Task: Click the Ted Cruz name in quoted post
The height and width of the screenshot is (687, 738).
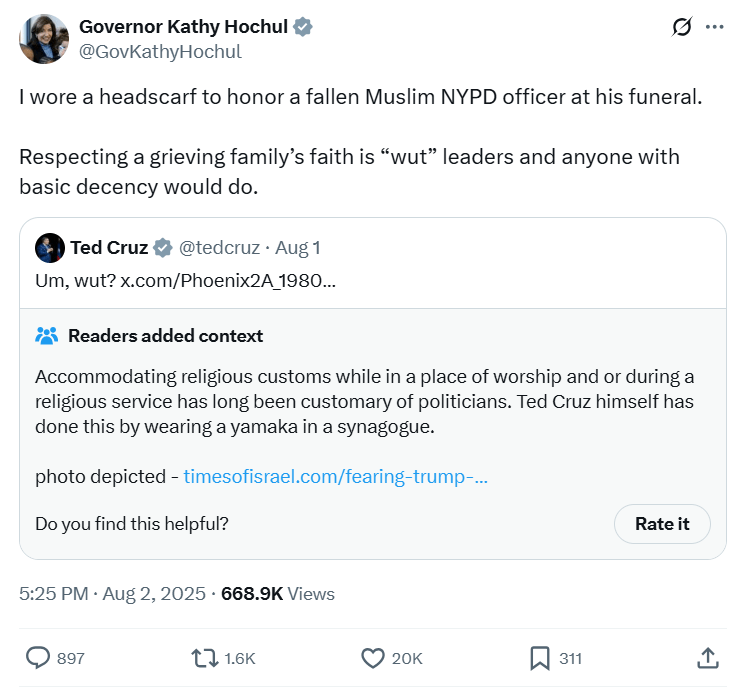Action: point(109,247)
